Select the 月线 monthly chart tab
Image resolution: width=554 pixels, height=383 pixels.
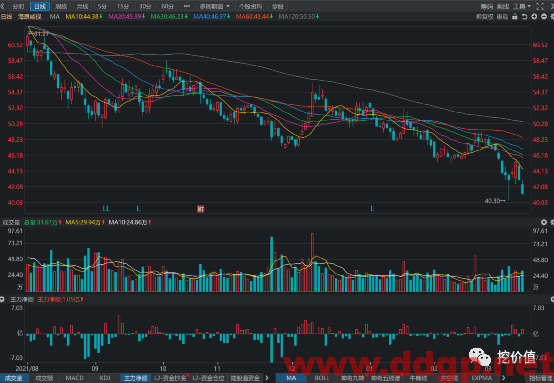pos(82,6)
